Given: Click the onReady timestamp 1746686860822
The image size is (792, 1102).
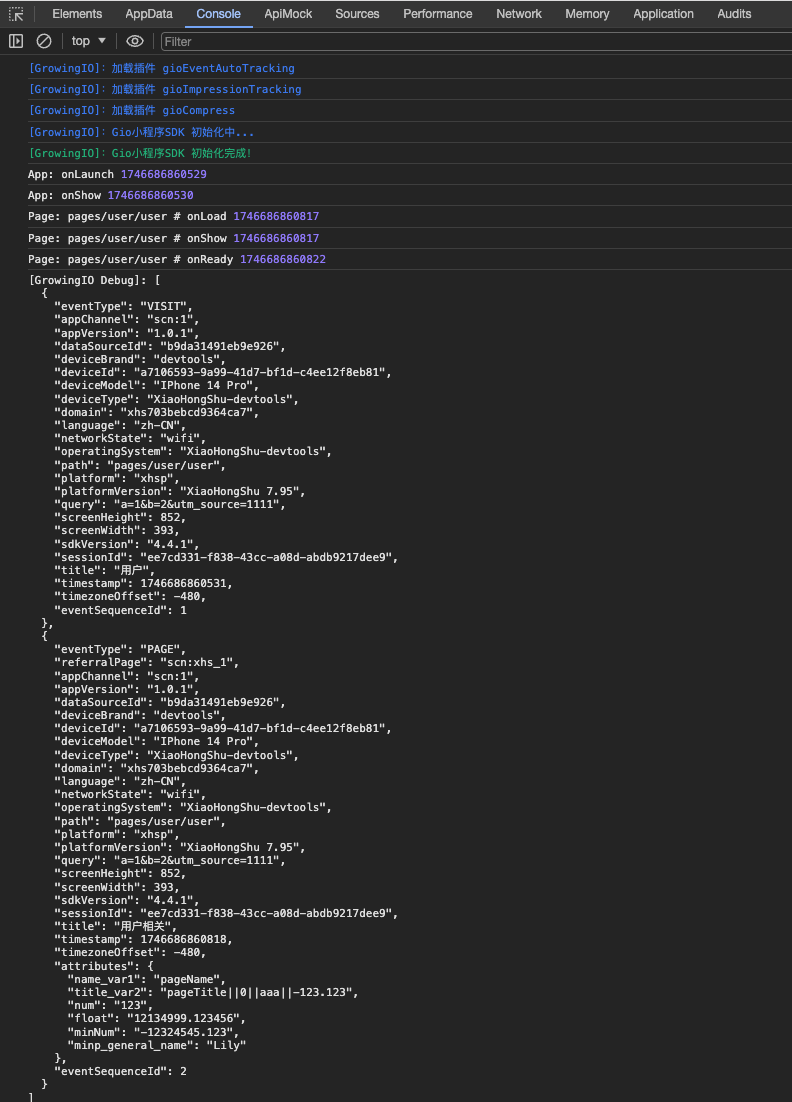Looking at the screenshot, I should tap(283, 259).
